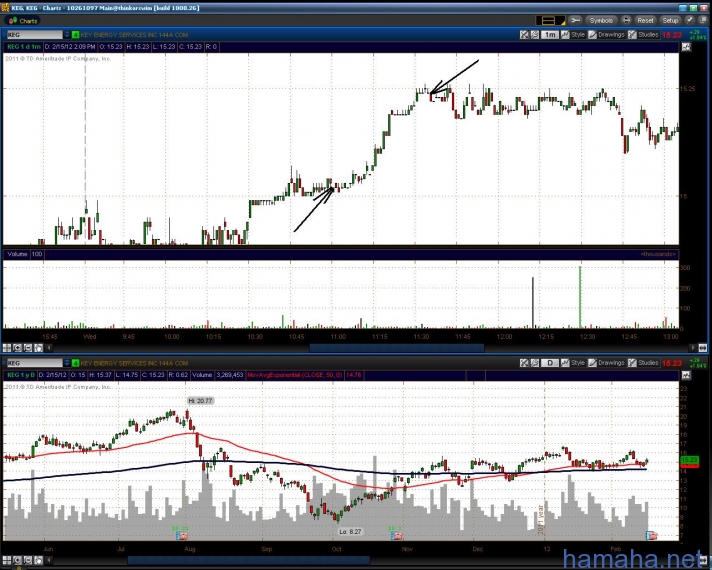Click the earnings phone icon near Feb
712x570 pixels.
[x=652, y=536]
